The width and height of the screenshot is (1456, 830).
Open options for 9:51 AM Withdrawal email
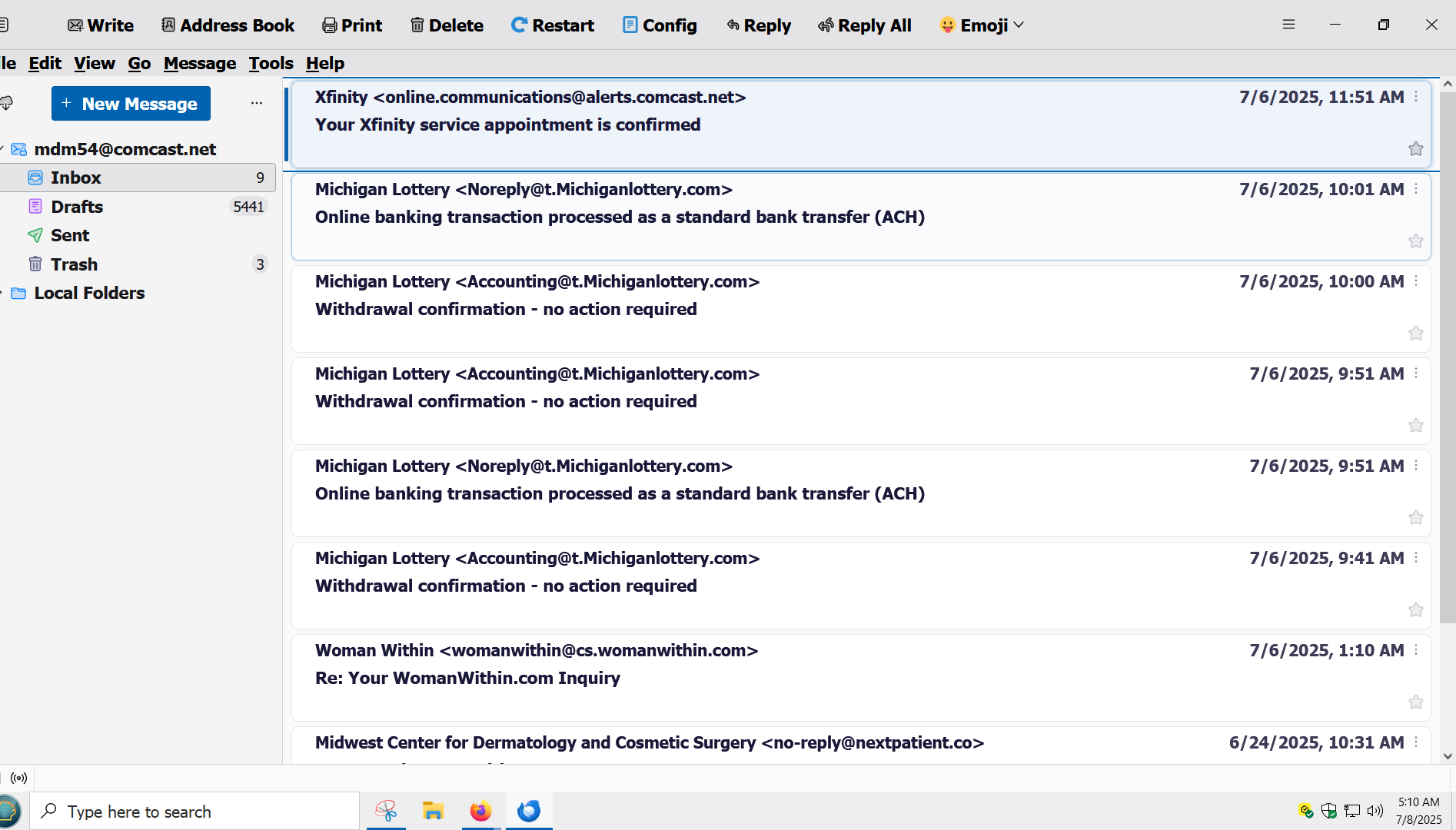coord(1416,373)
